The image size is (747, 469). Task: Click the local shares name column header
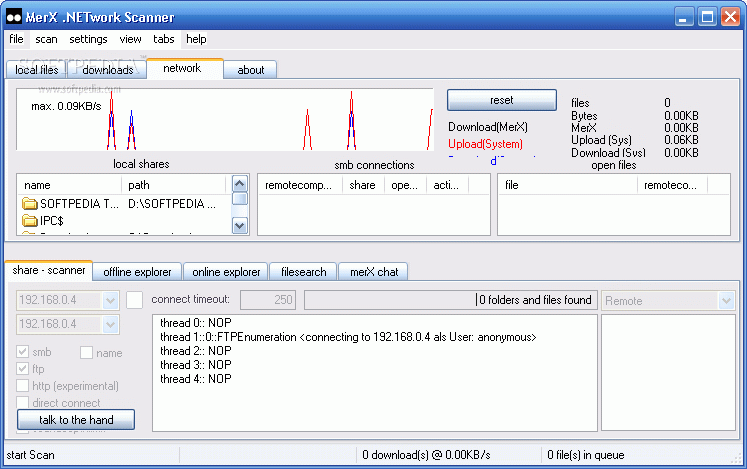coord(70,185)
